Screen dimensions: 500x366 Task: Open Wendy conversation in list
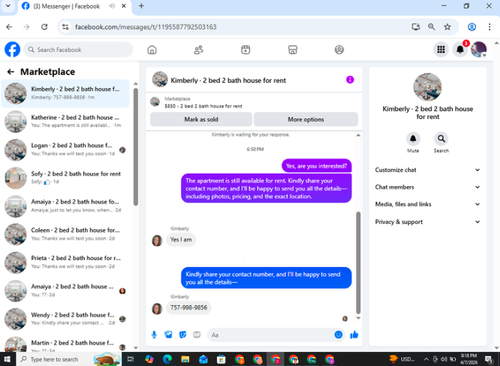pyautogui.click(x=65, y=319)
